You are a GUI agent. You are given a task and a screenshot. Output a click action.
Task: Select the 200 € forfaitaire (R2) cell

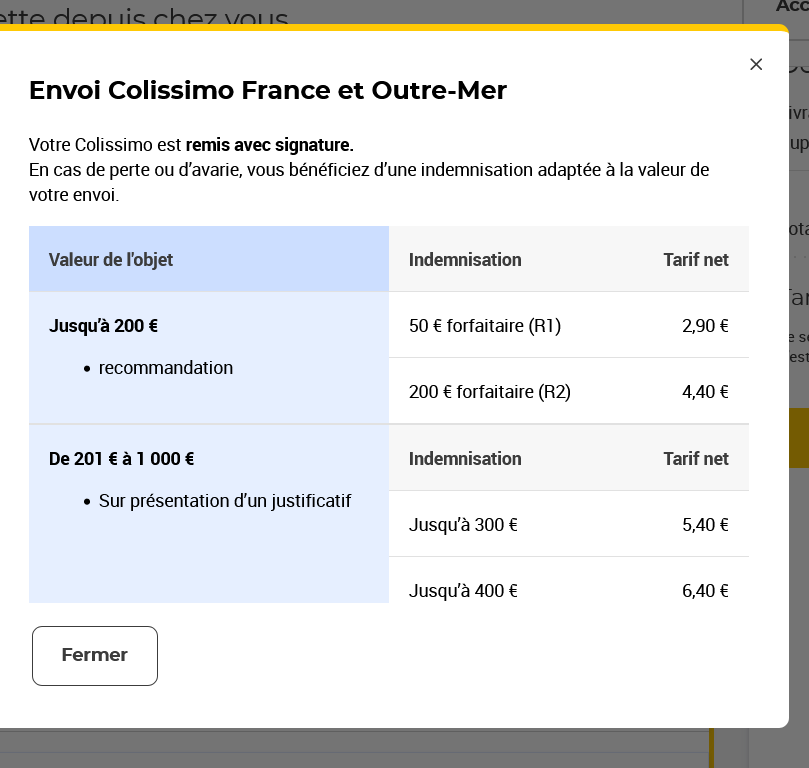coord(490,392)
